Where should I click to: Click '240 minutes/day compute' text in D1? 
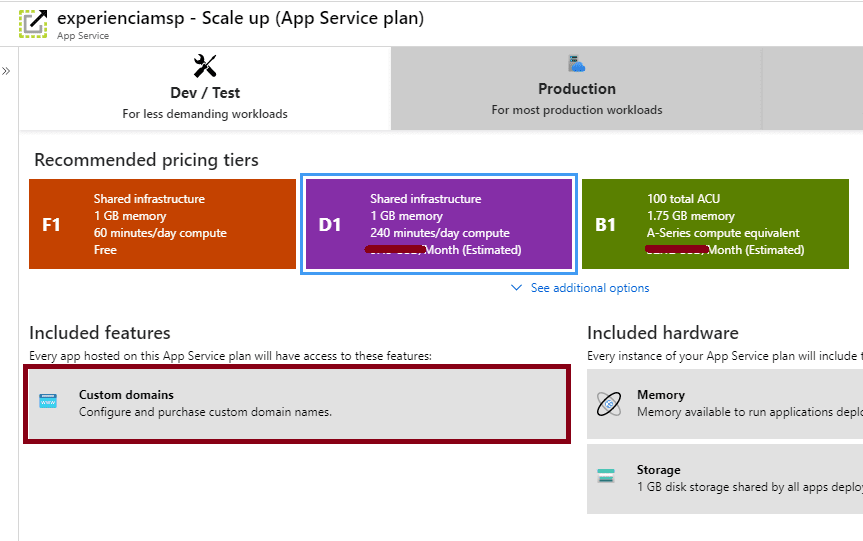(440, 233)
